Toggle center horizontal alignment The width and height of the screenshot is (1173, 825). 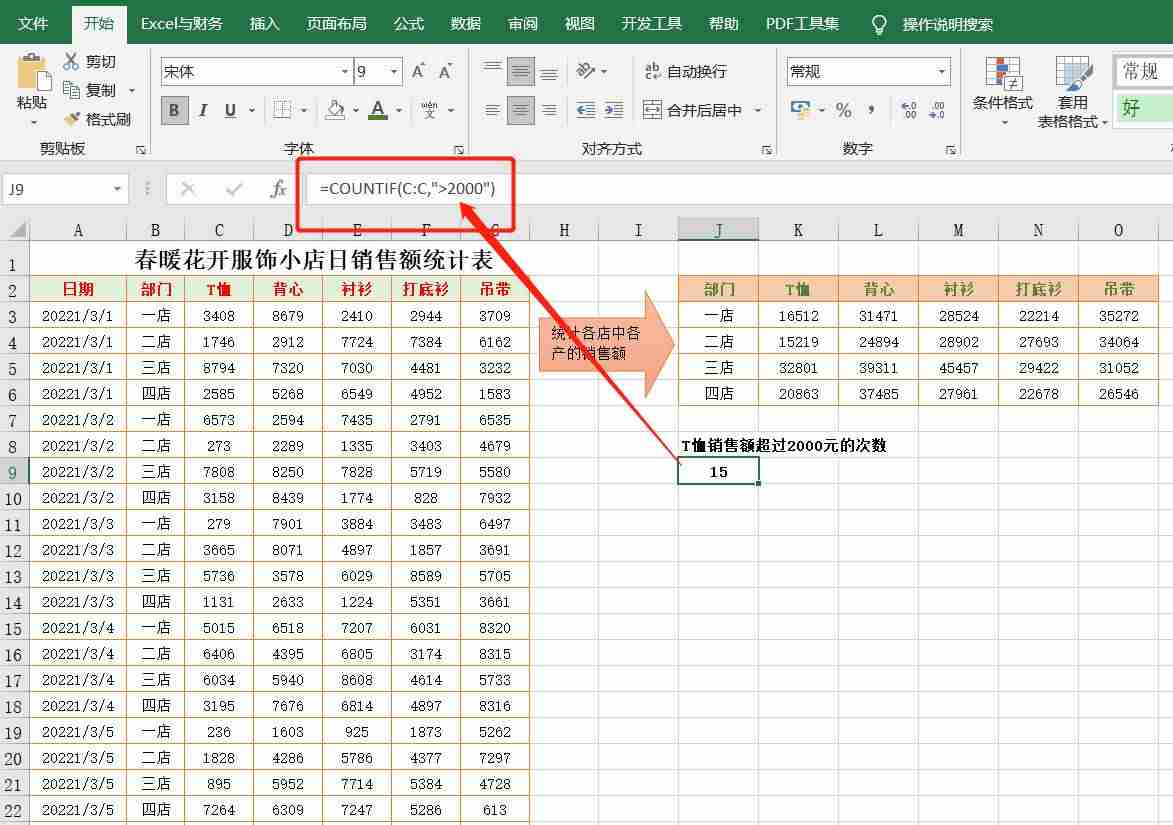click(521, 110)
